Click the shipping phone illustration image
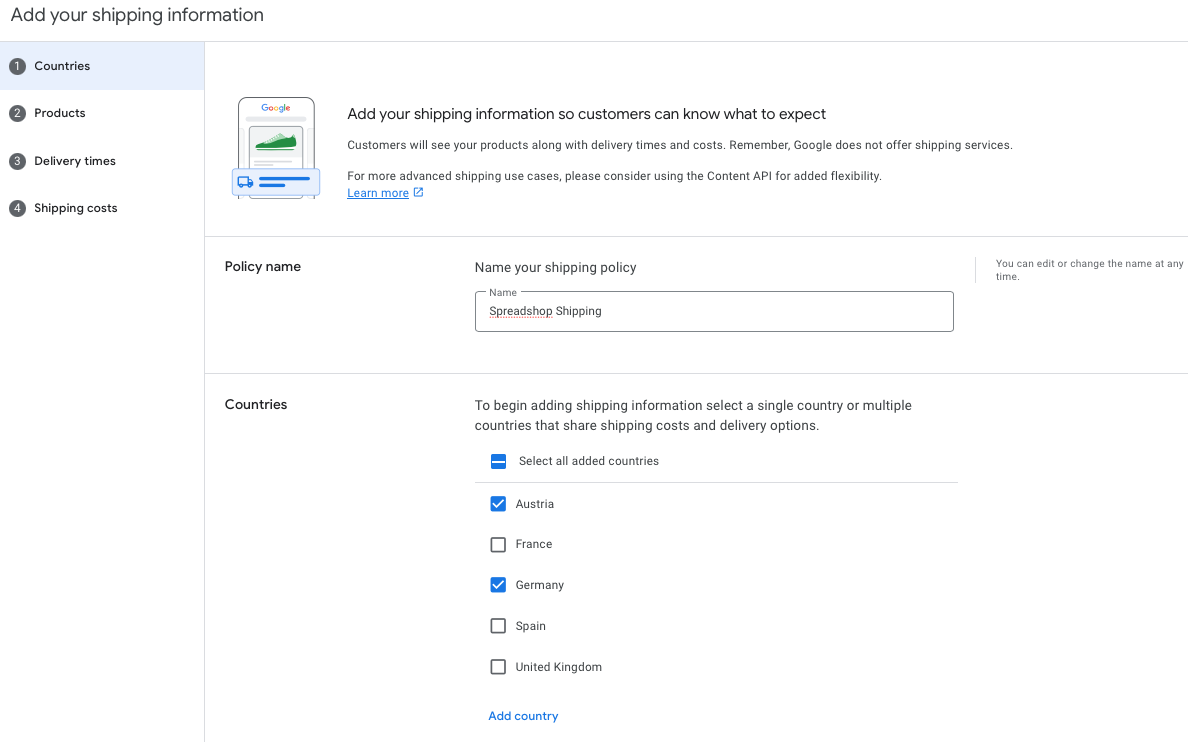The image size is (1188, 742). tap(276, 148)
